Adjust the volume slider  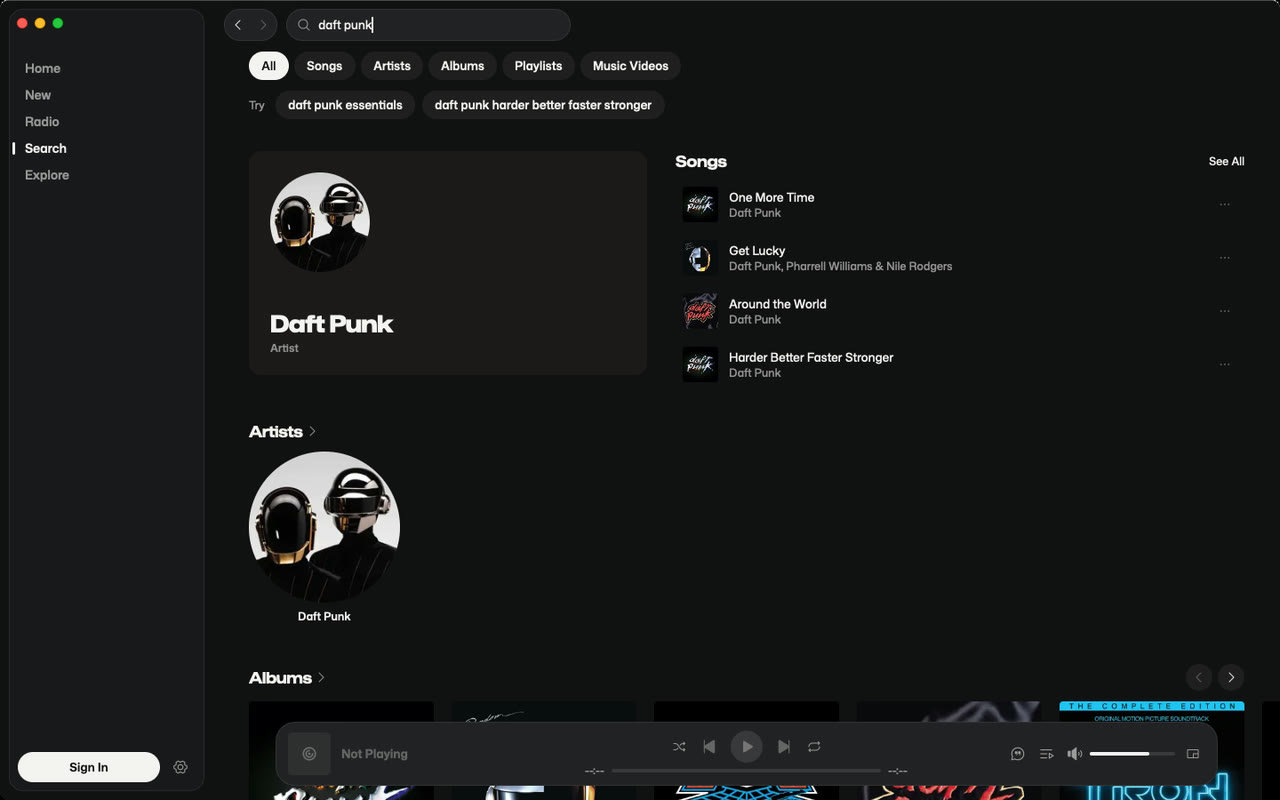tap(1132, 753)
